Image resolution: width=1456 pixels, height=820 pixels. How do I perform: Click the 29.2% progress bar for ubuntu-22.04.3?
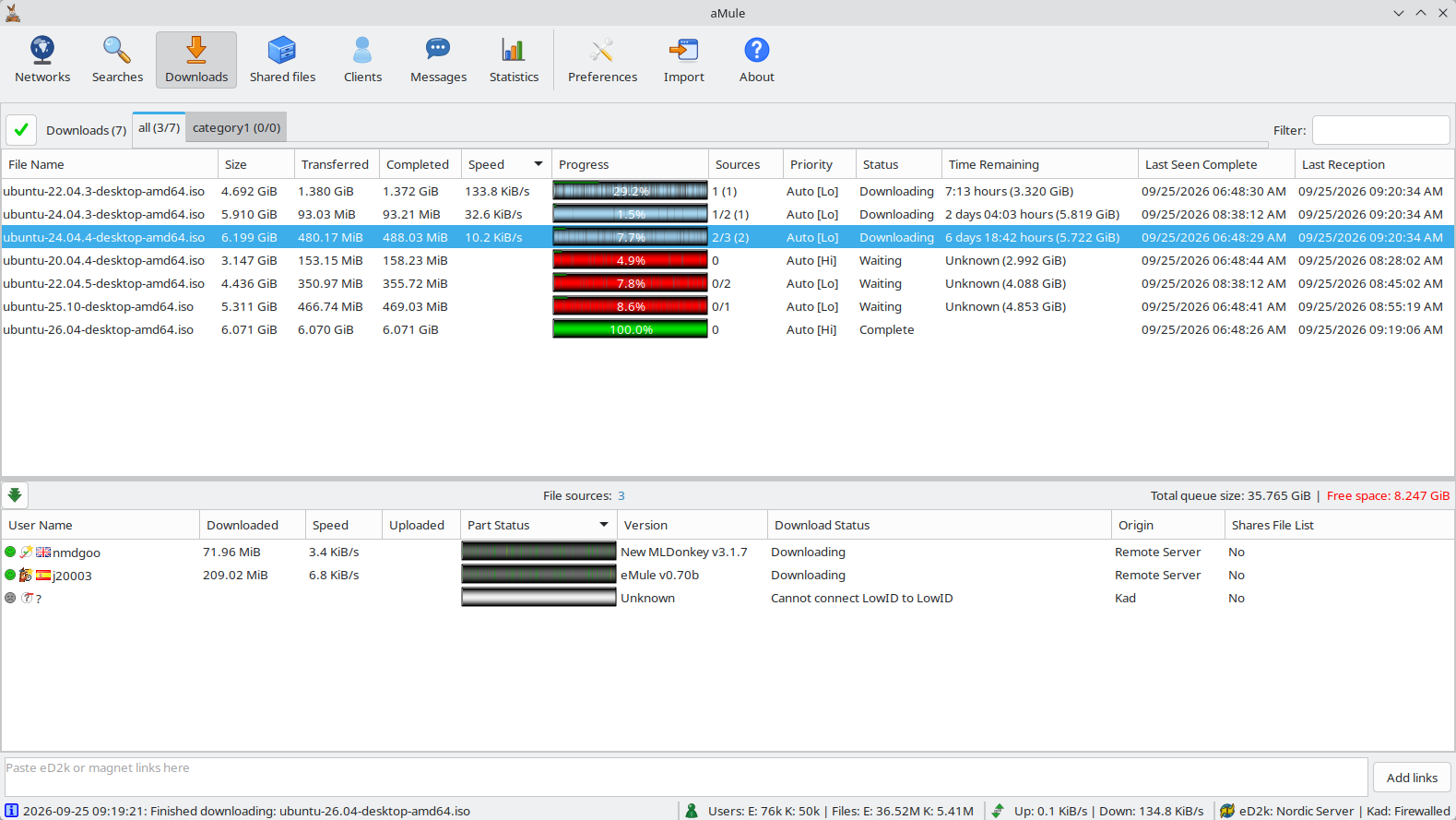click(x=631, y=191)
